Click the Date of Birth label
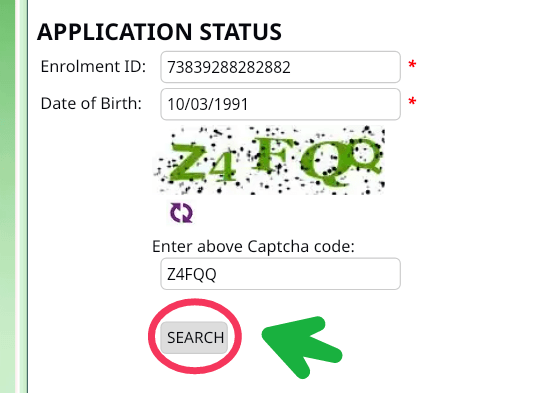540x393 pixels. (91, 103)
